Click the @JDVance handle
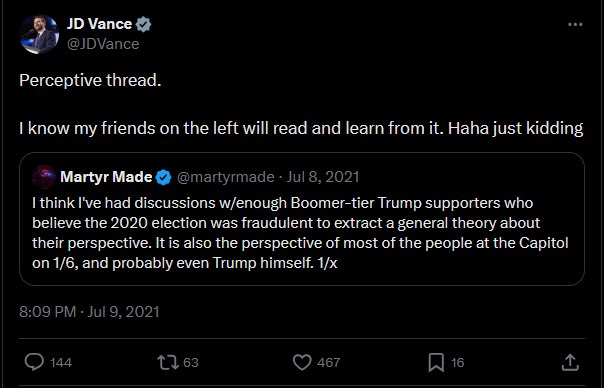The height and width of the screenshot is (388, 604). [x=103, y=44]
